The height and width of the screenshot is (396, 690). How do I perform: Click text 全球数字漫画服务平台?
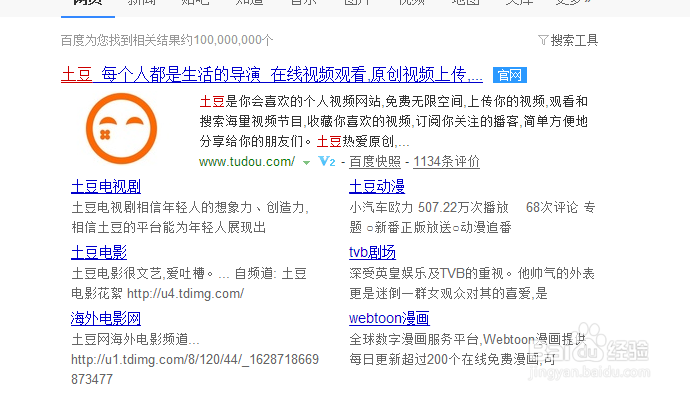click(x=414, y=339)
